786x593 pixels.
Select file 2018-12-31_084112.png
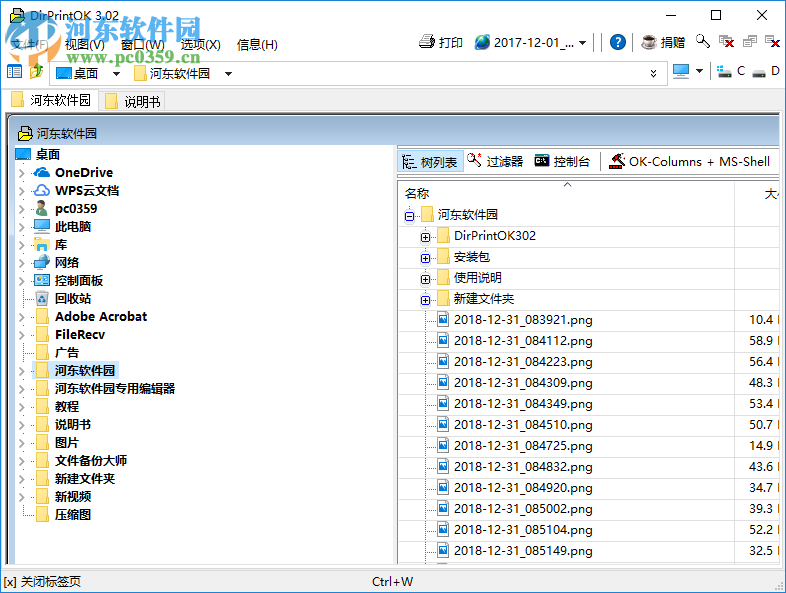point(523,341)
